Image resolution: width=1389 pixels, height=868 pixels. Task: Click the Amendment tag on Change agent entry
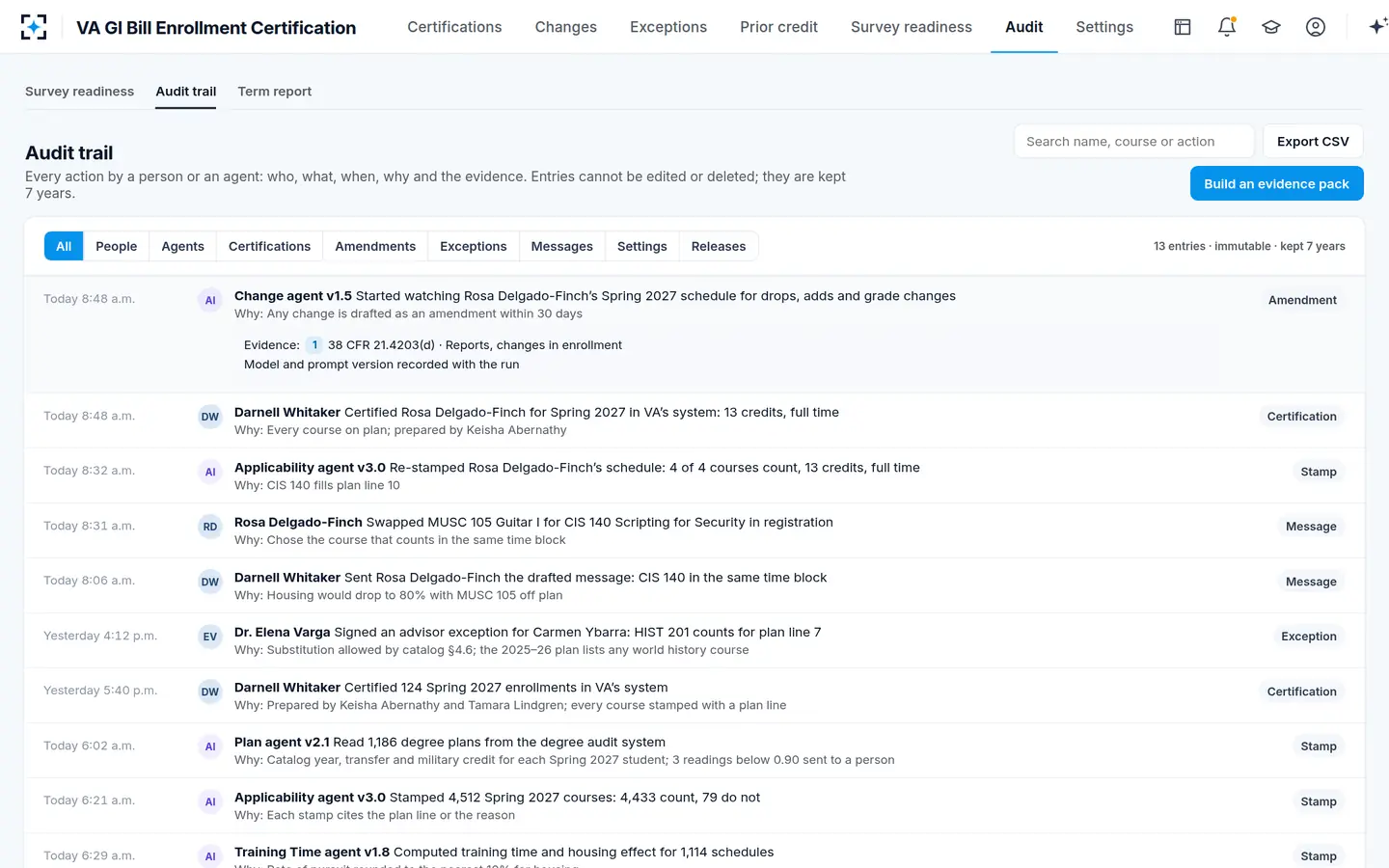tap(1302, 300)
